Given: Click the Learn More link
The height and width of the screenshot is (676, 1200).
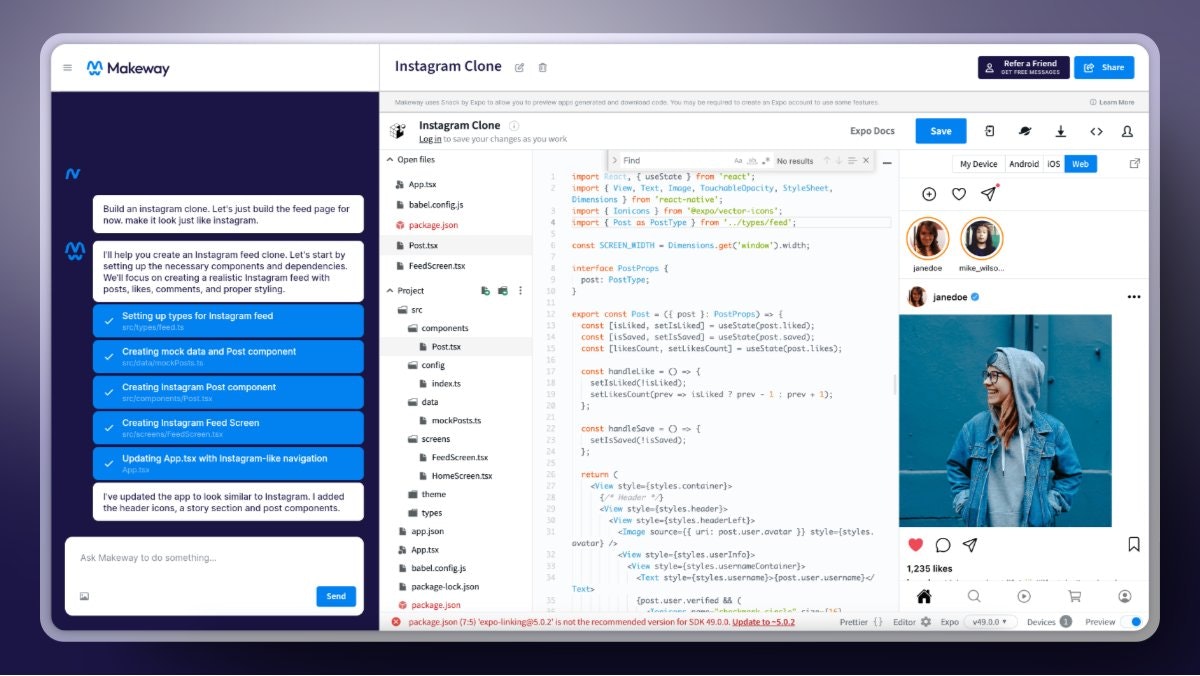Looking at the screenshot, I should [x=1112, y=102].
